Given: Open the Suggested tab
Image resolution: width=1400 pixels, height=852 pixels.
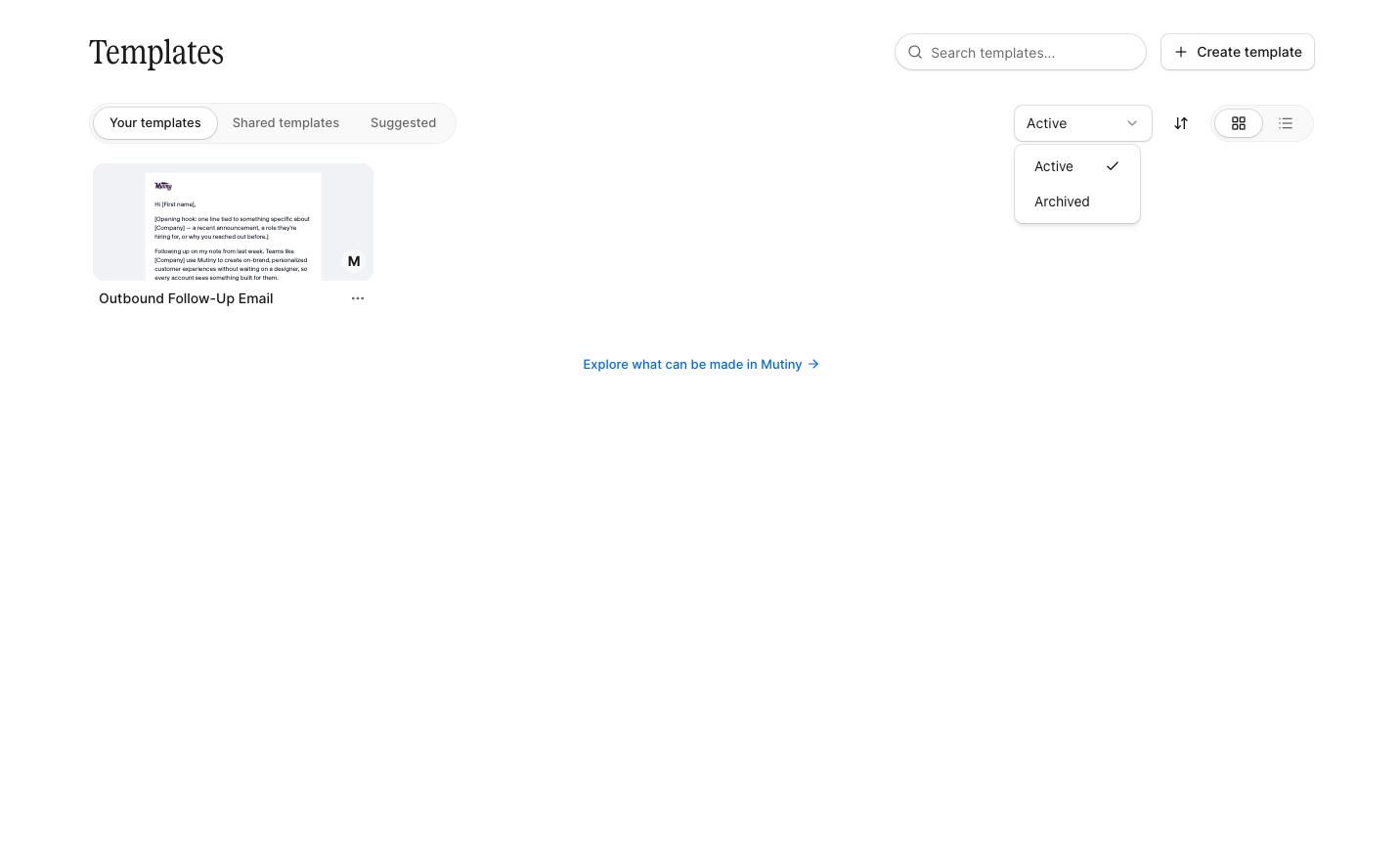Looking at the screenshot, I should 403,123.
